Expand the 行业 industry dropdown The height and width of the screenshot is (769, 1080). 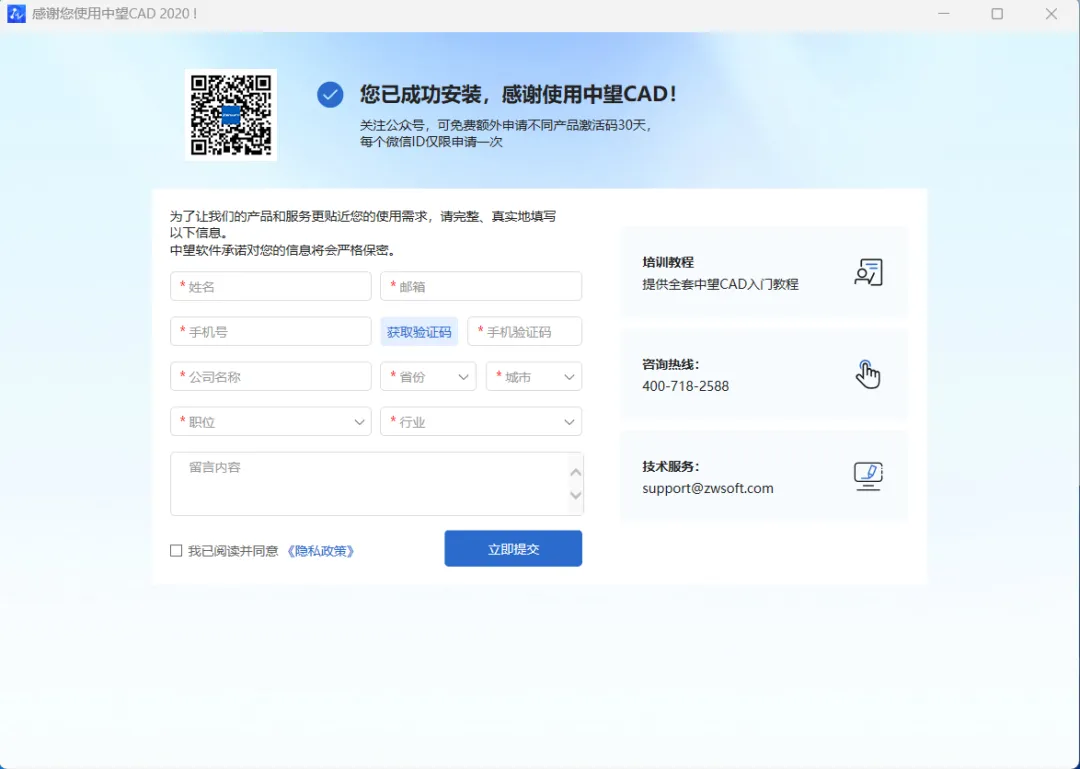[x=481, y=422]
